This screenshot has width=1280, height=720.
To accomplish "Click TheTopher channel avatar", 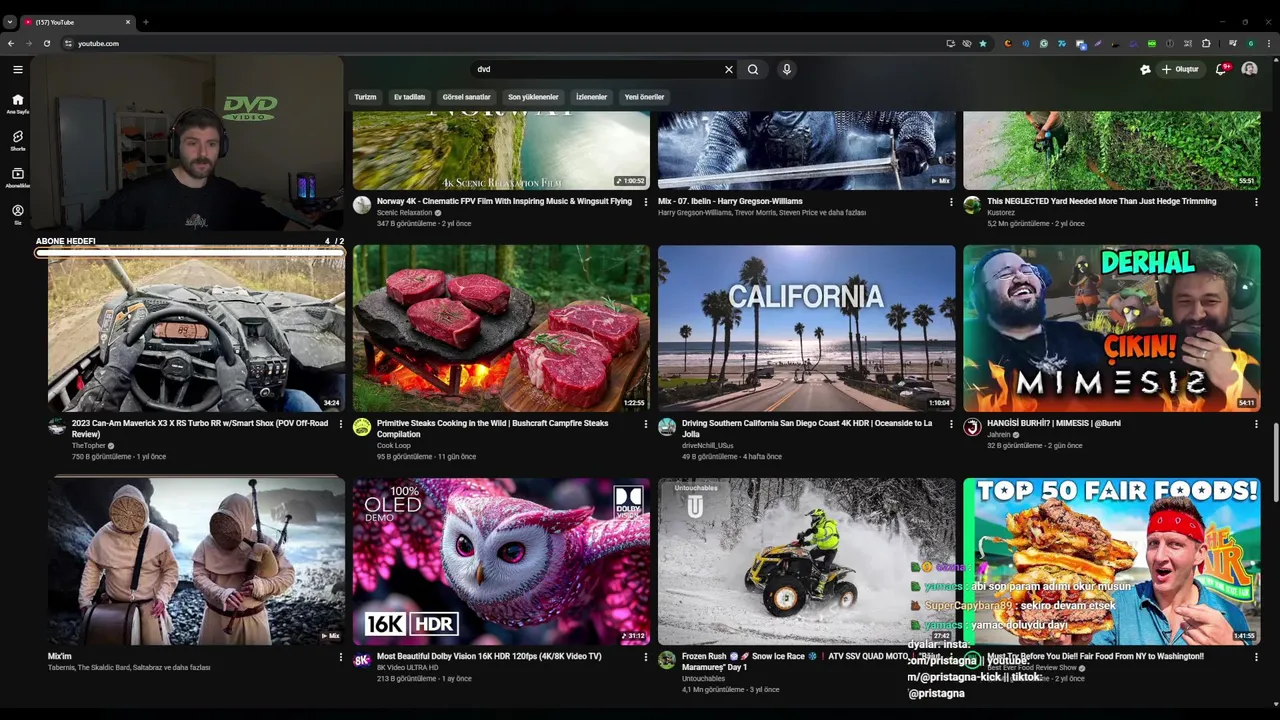I will [57, 427].
